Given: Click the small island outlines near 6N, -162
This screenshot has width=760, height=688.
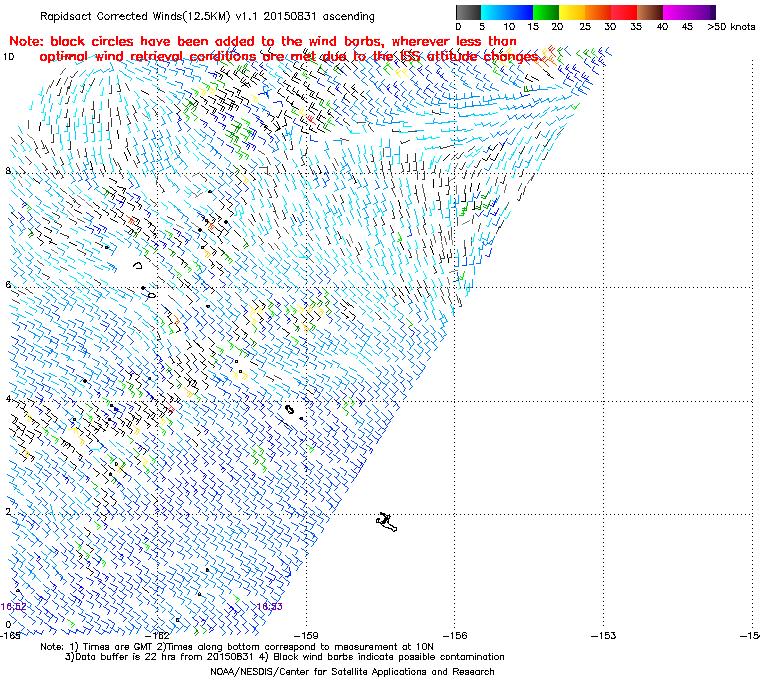Looking at the screenshot, I should coord(144,280).
